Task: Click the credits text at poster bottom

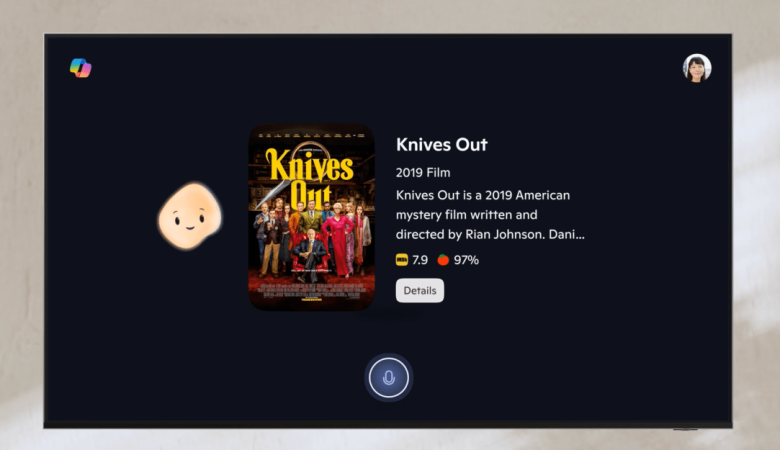Action: (x=311, y=292)
